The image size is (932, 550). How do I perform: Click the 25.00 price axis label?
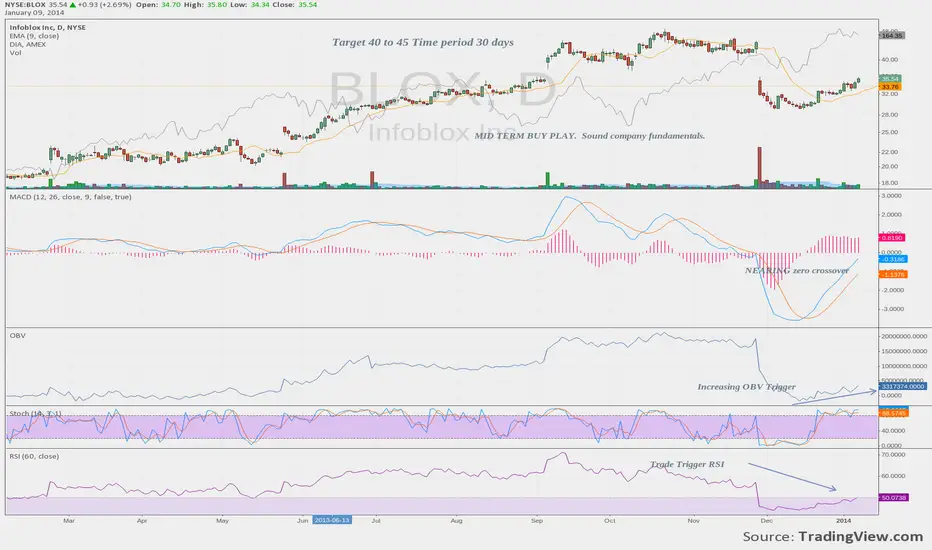tap(890, 132)
